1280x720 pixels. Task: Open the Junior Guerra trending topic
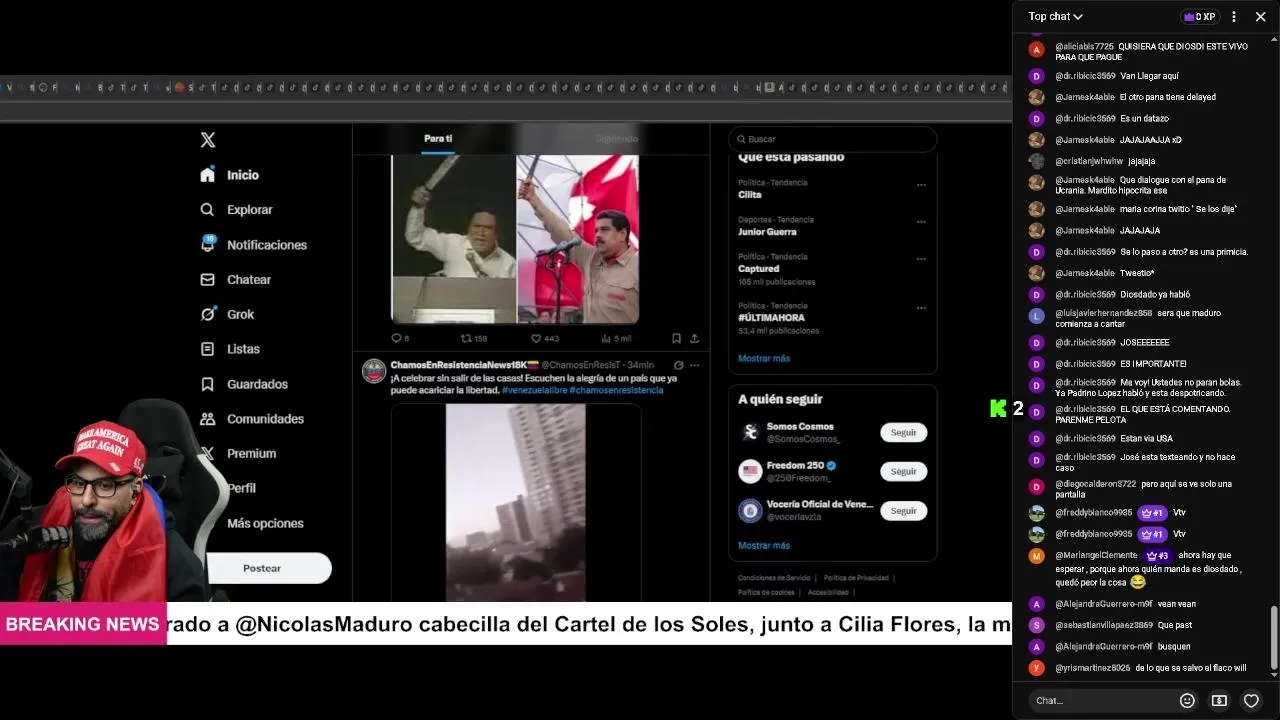click(767, 232)
